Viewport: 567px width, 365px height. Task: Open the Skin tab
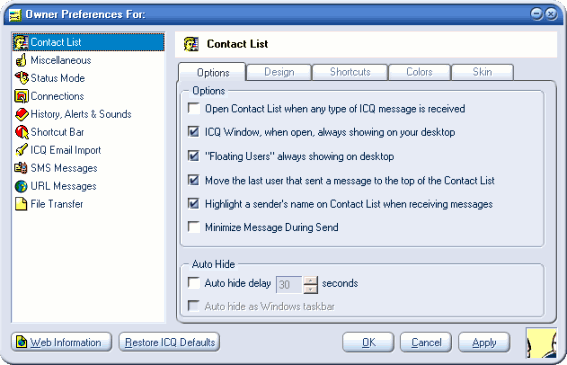coord(482,72)
